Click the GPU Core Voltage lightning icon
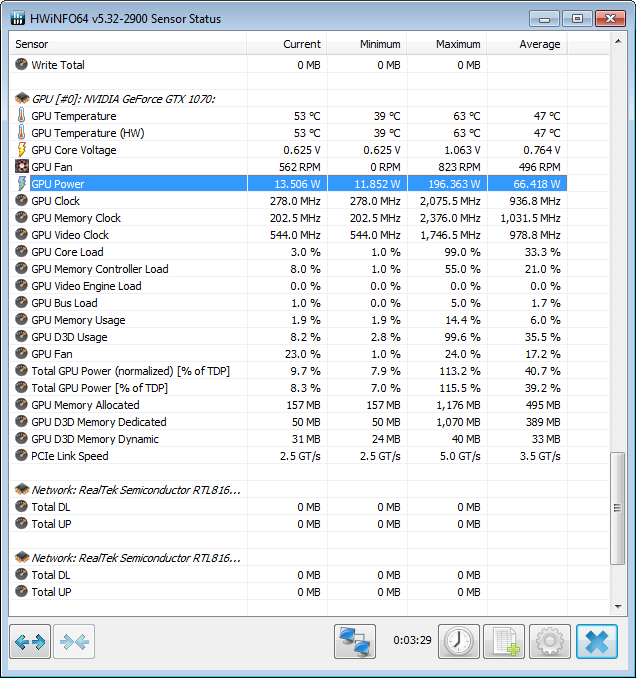This screenshot has width=636, height=678. (x=21, y=150)
